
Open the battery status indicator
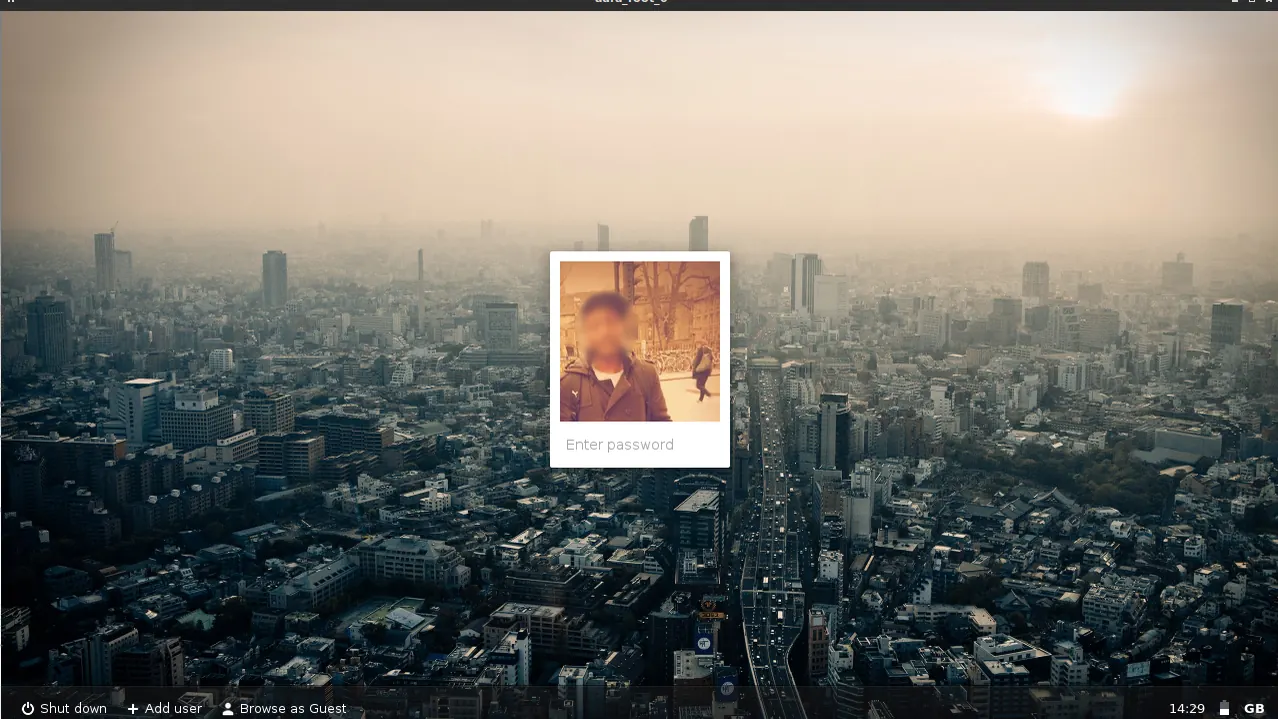(x=1224, y=708)
